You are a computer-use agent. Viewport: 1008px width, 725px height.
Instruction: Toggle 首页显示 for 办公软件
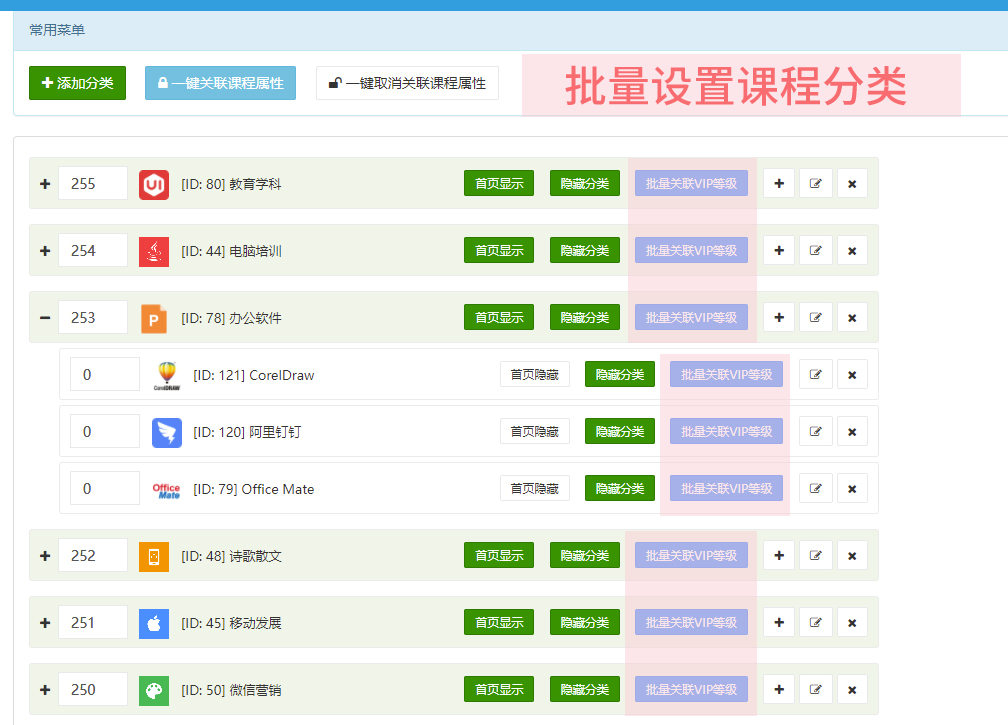coord(499,317)
